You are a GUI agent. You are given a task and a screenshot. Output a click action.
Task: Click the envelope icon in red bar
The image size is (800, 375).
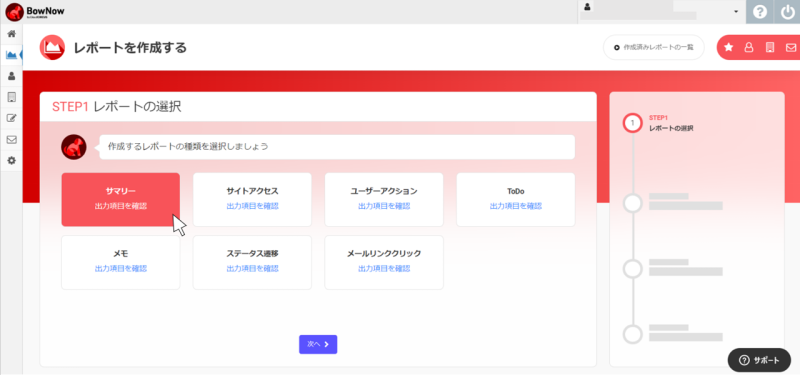click(x=791, y=47)
